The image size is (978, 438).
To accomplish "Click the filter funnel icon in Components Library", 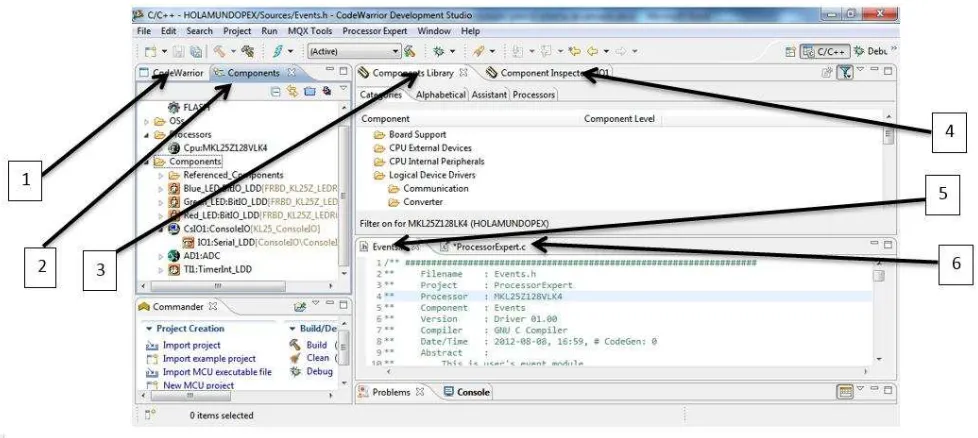I will (845, 72).
